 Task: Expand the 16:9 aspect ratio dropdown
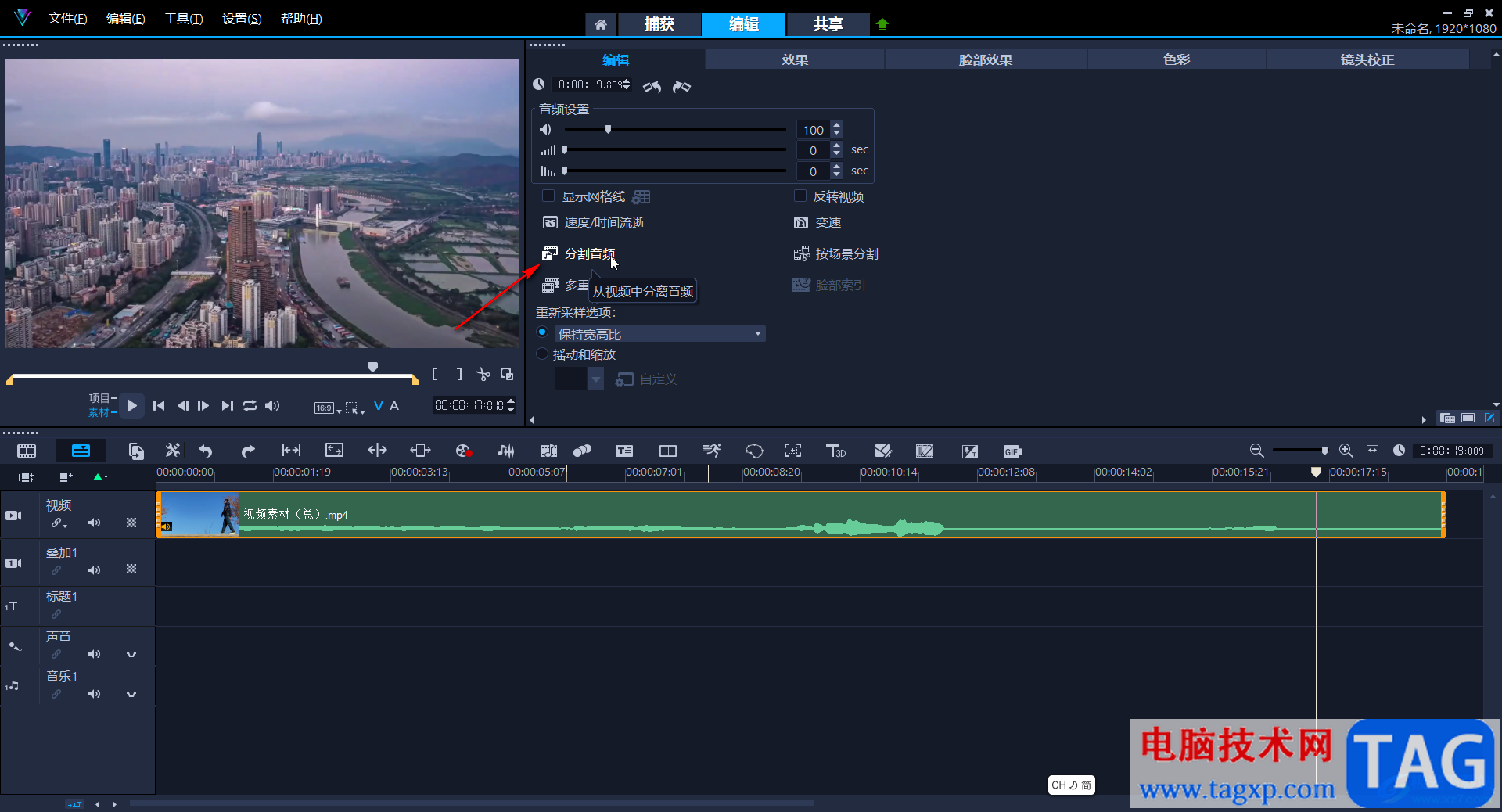tap(329, 408)
